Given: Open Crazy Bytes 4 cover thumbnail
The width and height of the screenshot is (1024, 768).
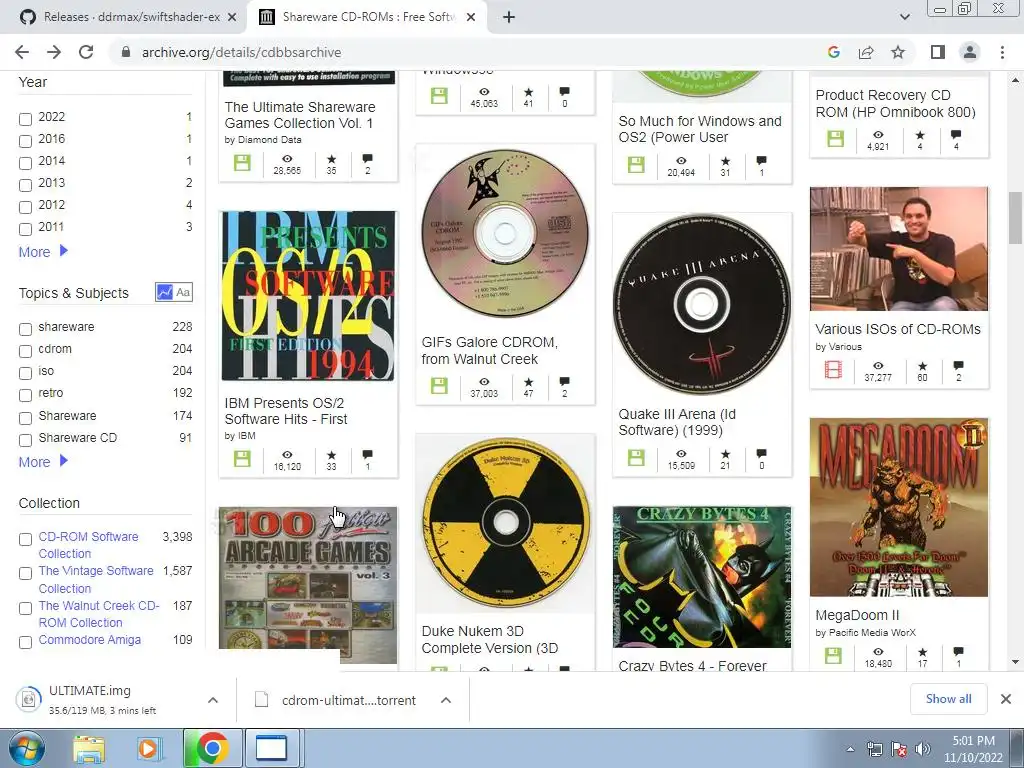Looking at the screenshot, I should (x=702, y=577).
